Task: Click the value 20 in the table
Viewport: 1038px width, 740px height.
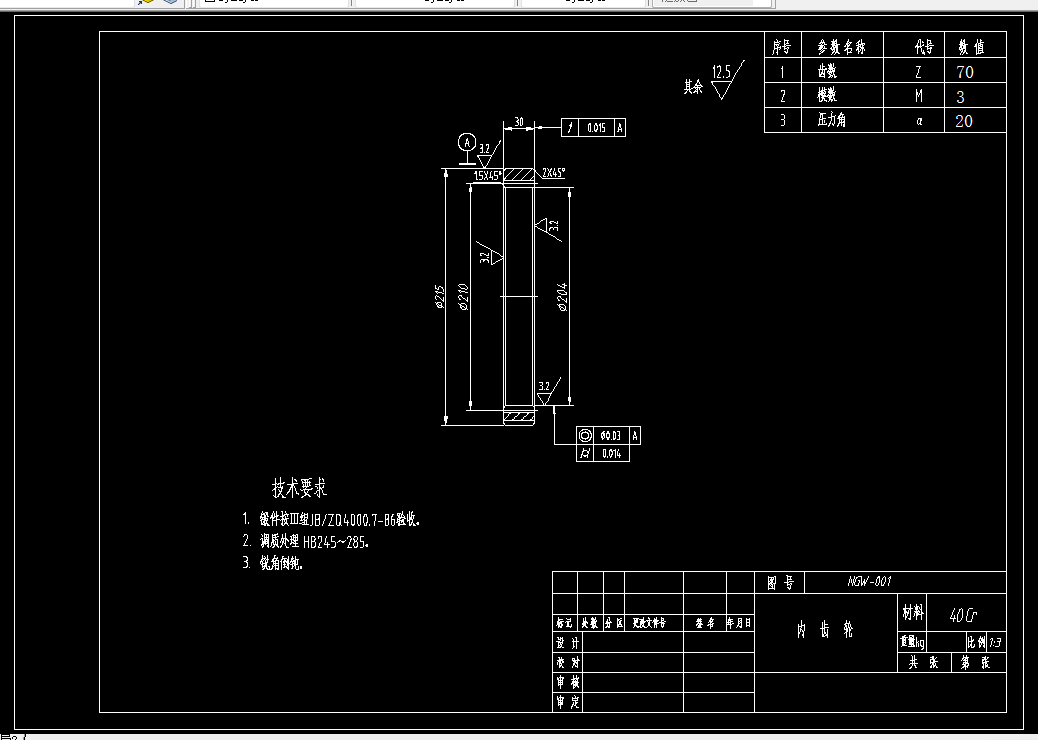Action: [x=964, y=121]
